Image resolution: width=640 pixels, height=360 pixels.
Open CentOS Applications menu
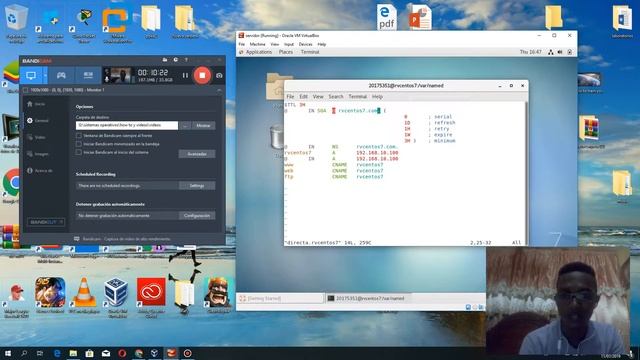tap(259, 52)
